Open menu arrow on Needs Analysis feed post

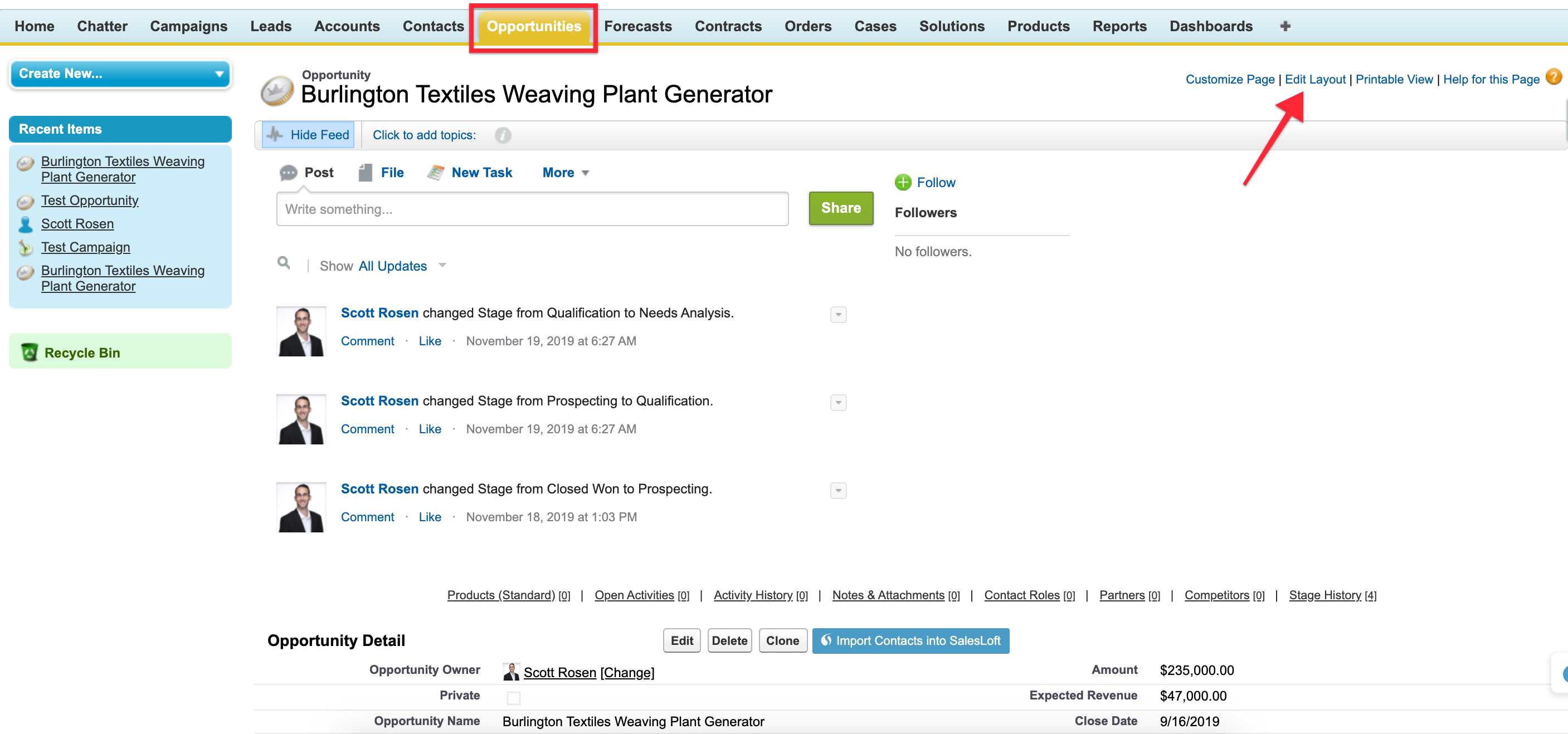point(838,315)
